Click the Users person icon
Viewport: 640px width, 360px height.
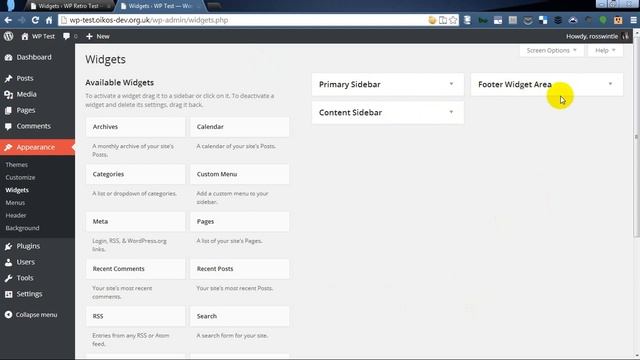click(x=9, y=262)
